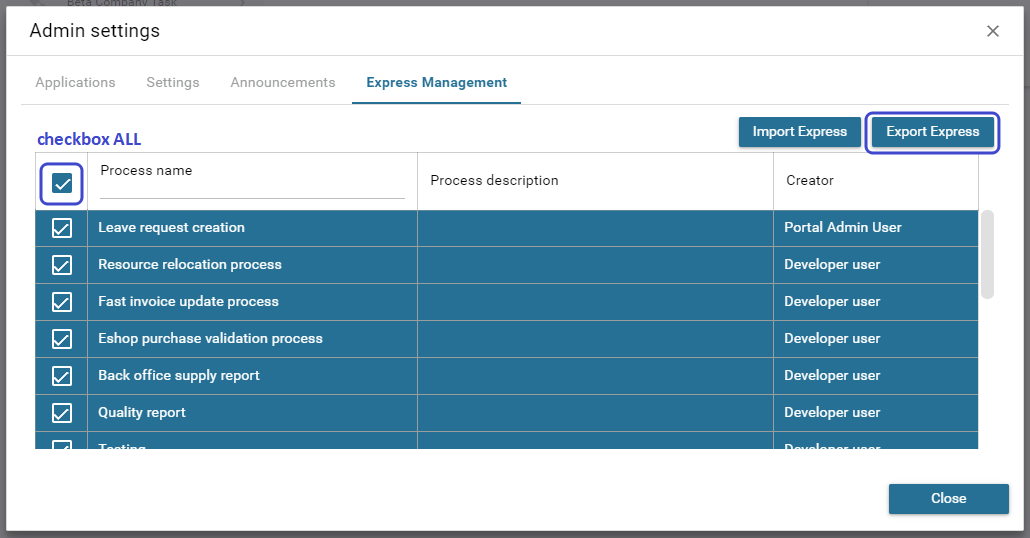
Task: Select the Quality report process name
Action: pos(142,413)
